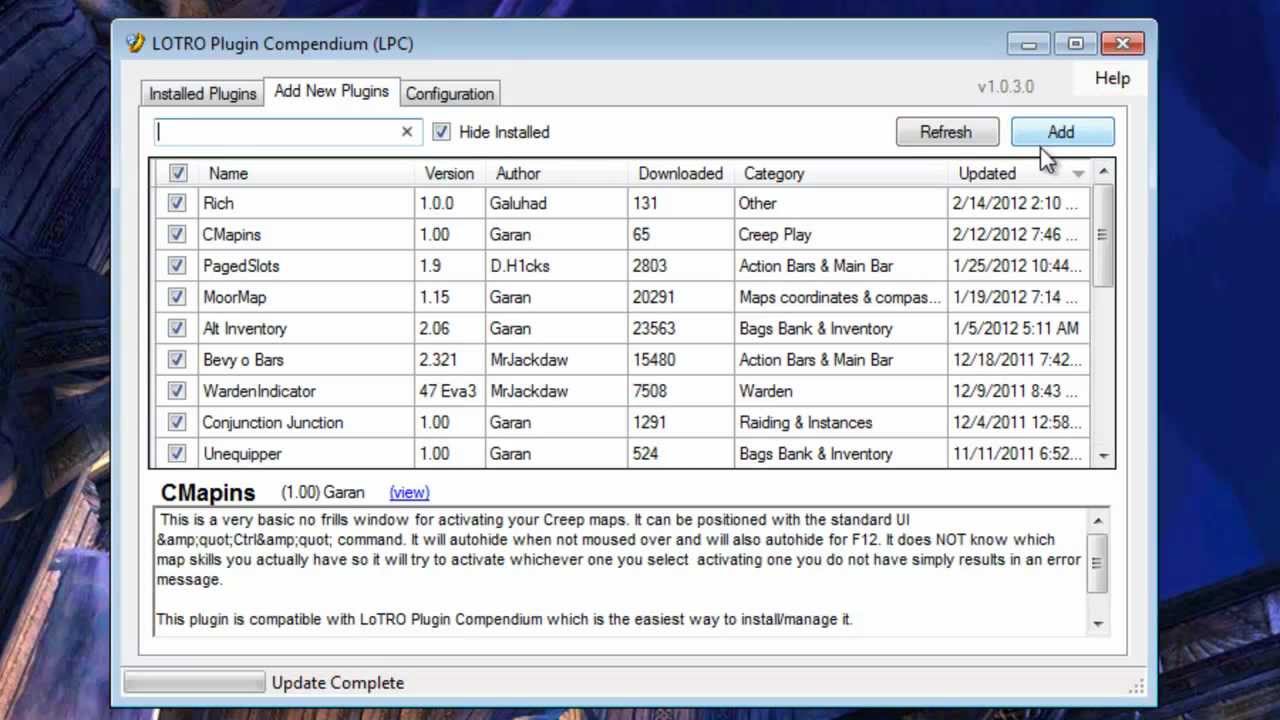This screenshot has width=1280, height=720.
Task: Click the plugin list scroll down arrow
Action: (1103, 456)
